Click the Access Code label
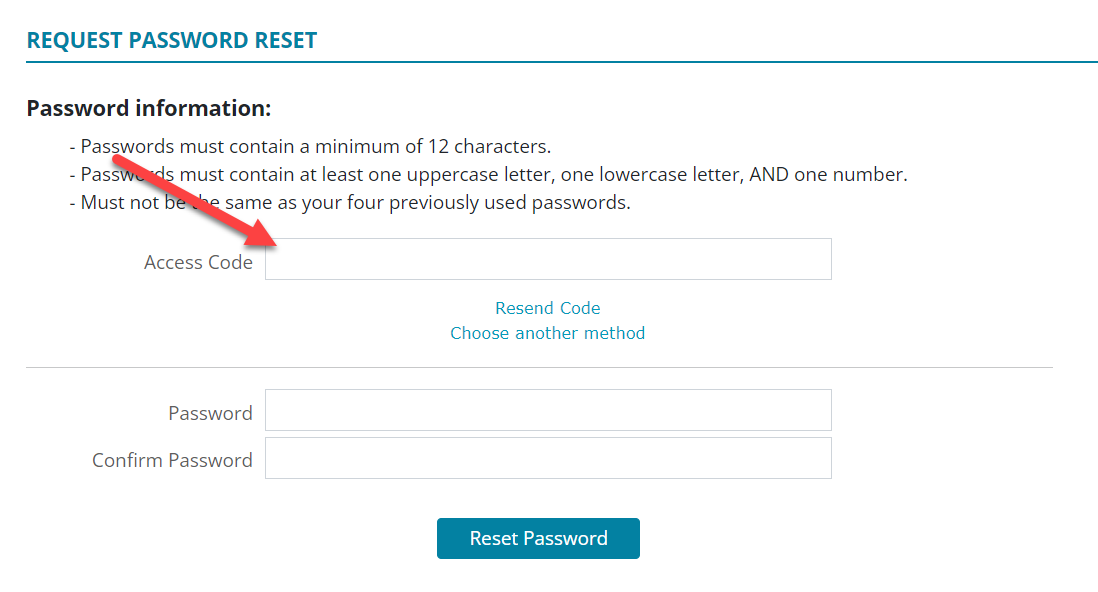The image size is (1098, 592). (198, 262)
